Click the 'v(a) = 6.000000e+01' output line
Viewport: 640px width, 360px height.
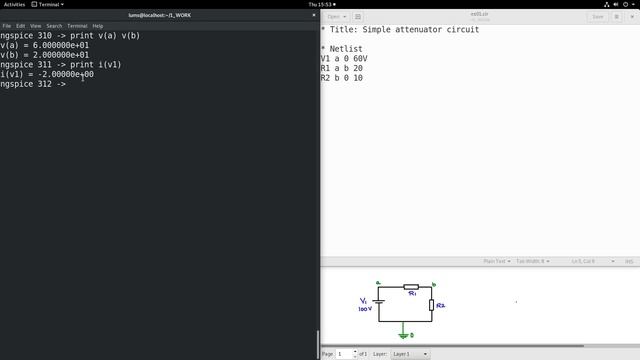[44, 45]
